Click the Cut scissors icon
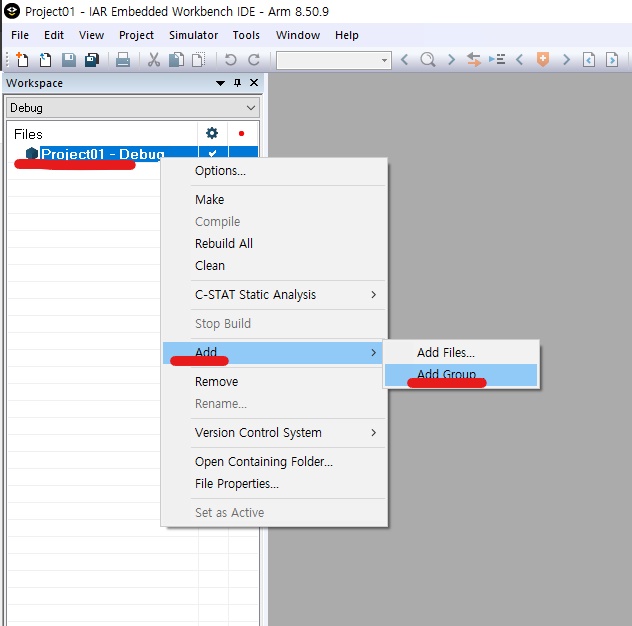The image size is (632, 626). coord(154,60)
